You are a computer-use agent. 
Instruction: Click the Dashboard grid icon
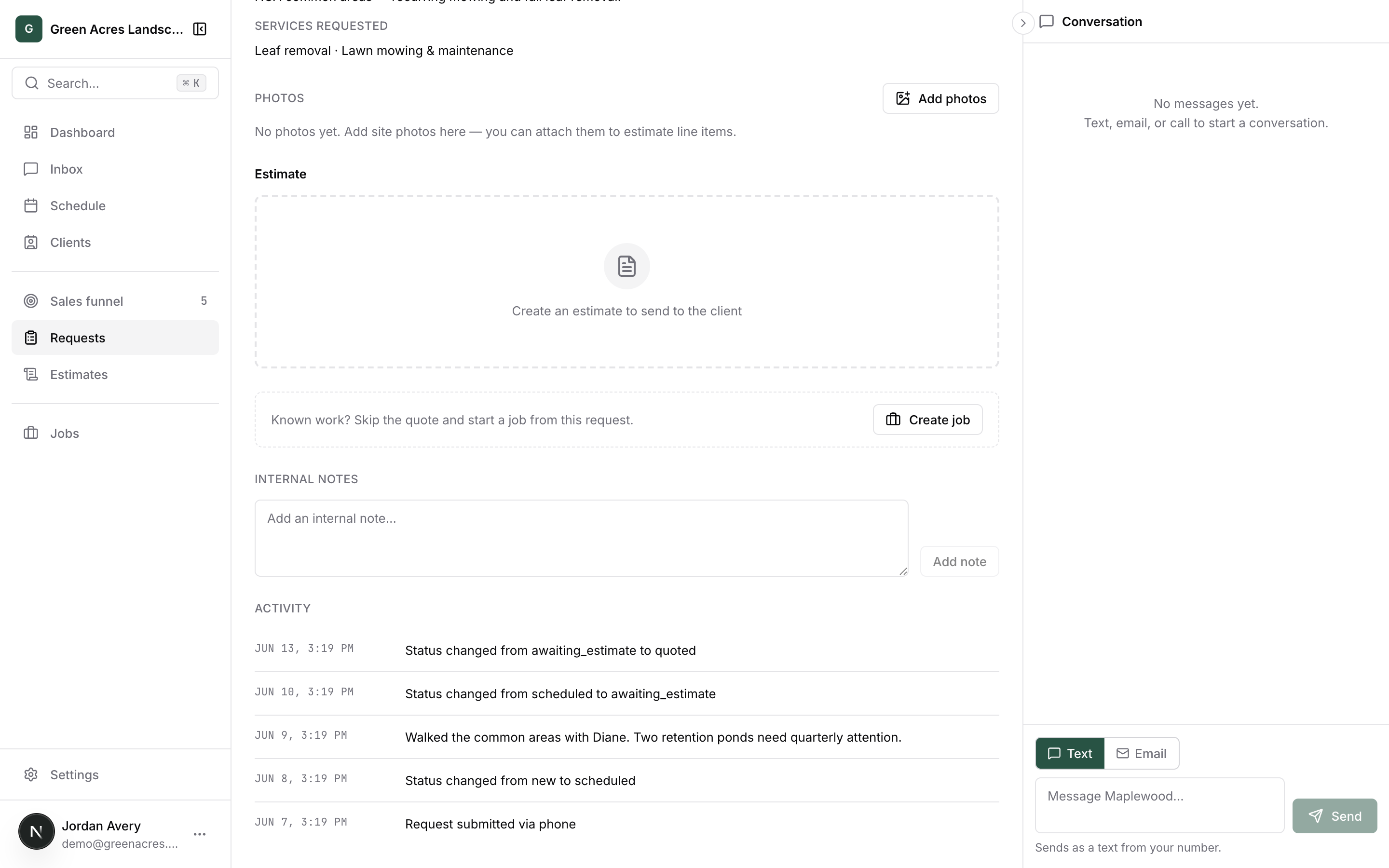[x=31, y=133]
